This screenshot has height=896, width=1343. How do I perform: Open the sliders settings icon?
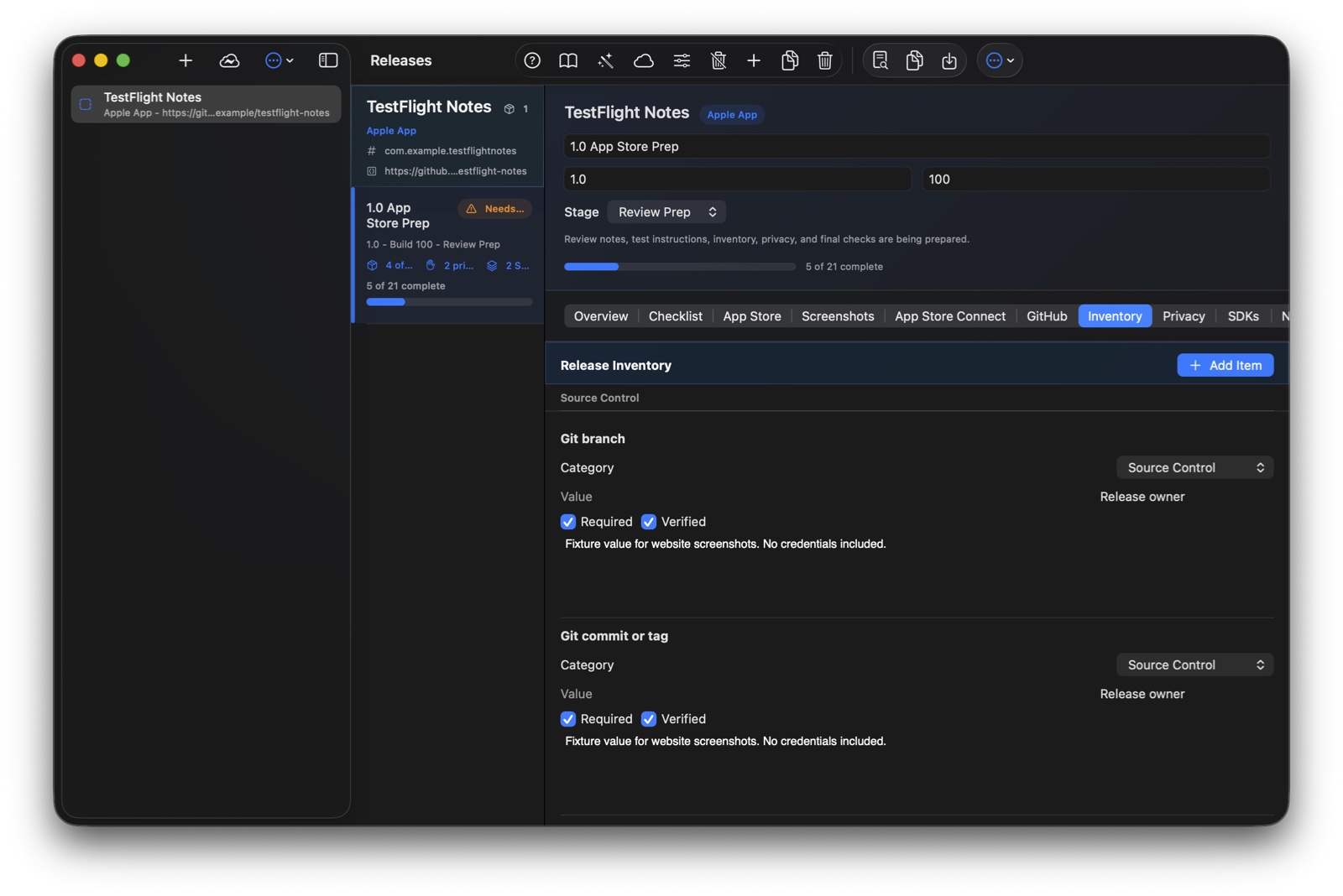(682, 60)
